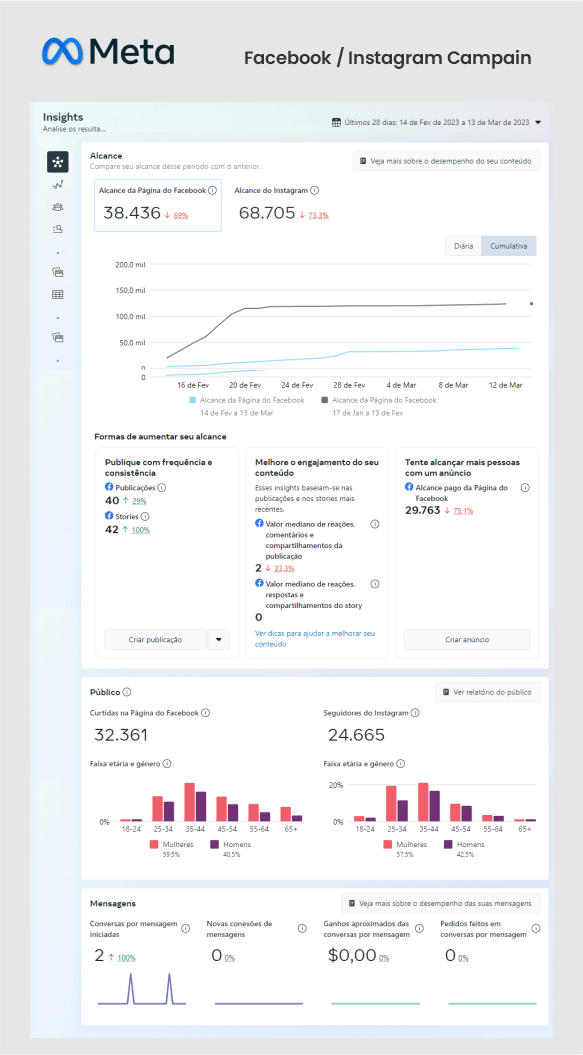The height and width of the screenshot is (1055, 583).
Task: Click info icon beside Instagram Faixa etária e gênero
Action: tap(401, 764)
